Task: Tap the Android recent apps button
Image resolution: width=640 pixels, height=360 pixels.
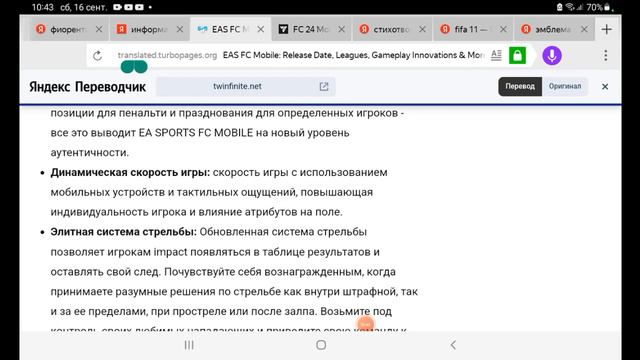Action: tap(189, 345)
